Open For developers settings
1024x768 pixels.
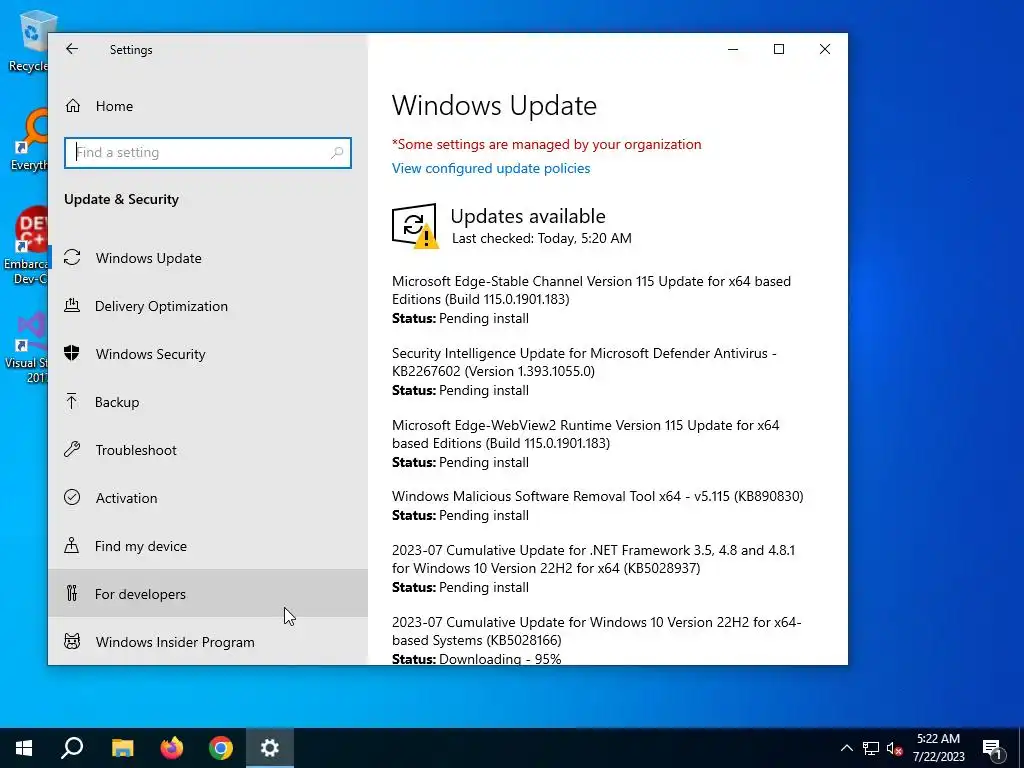(208, 594)
